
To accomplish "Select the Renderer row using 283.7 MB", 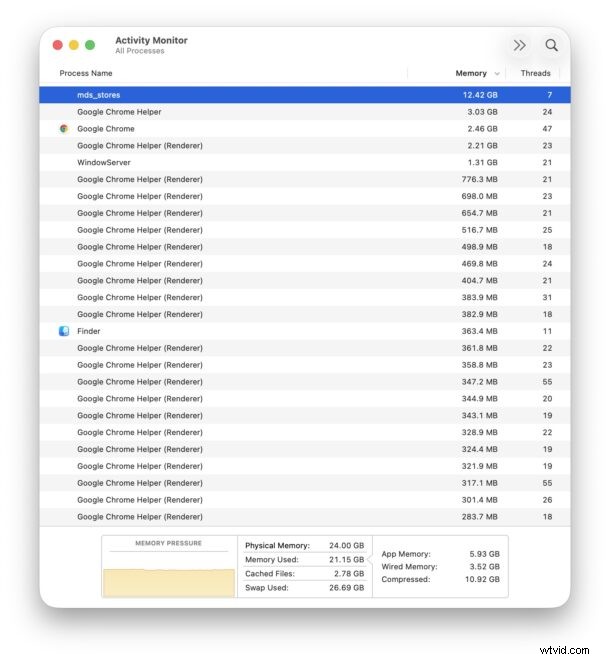I will pyautogui.click(x=305, y=517).
